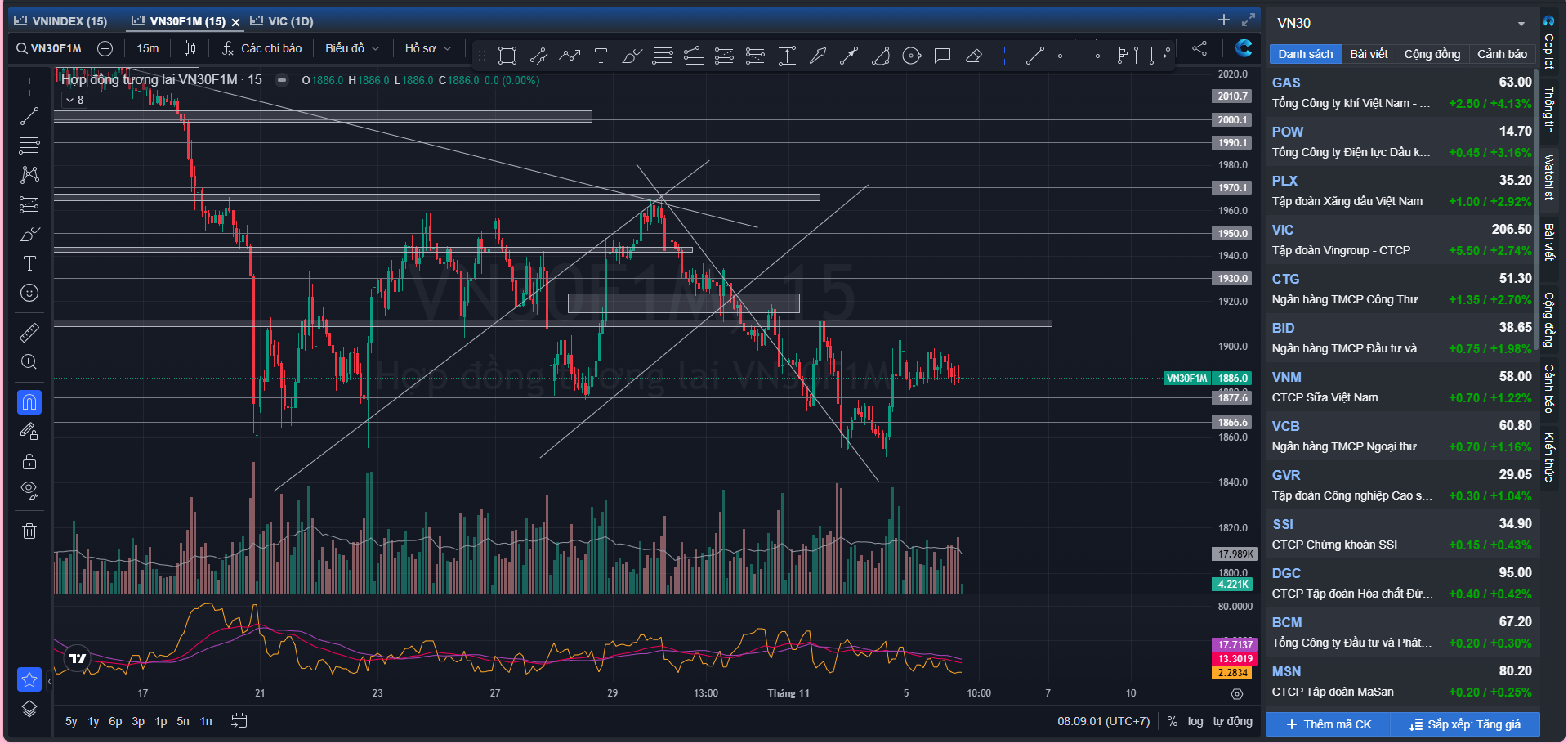Viewport: 1568px width, 744px height.
Task: Add a new chart tab with the plus icon
Action: [1223, 20]
